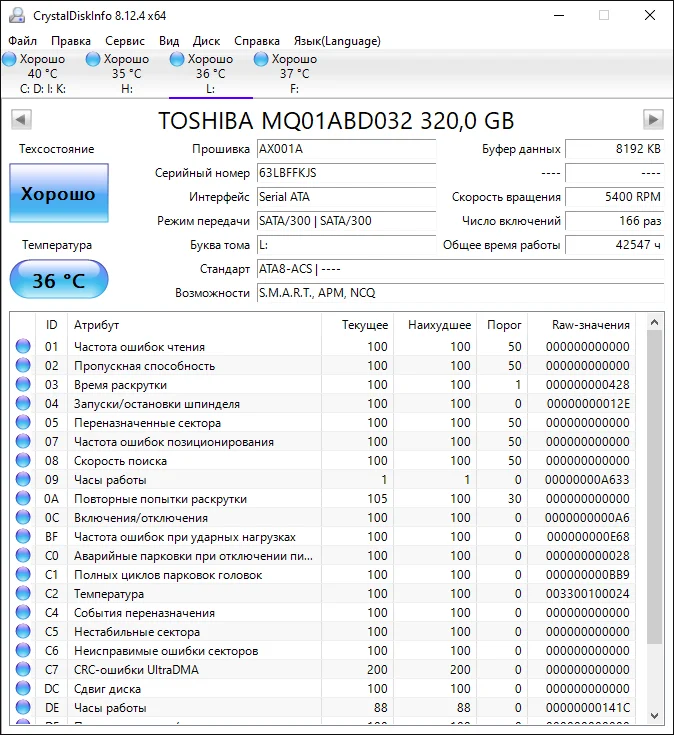Click the Интерфейс field Serial ATA
Image resolution: width=674 pixels, height=735 pixels.
346,197
